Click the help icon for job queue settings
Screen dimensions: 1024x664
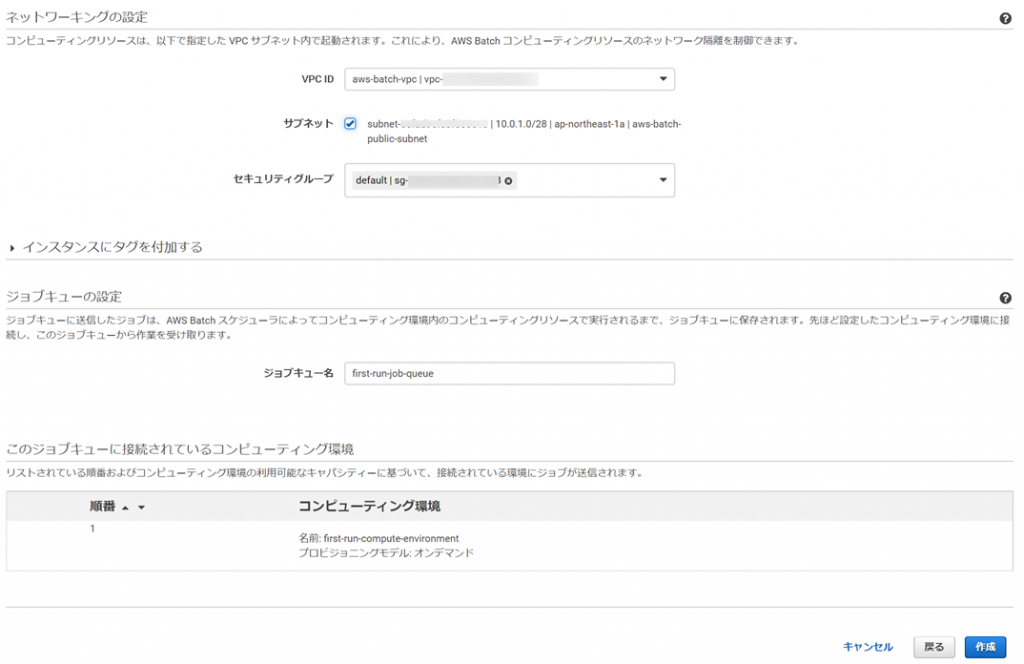coord(1005,298)
